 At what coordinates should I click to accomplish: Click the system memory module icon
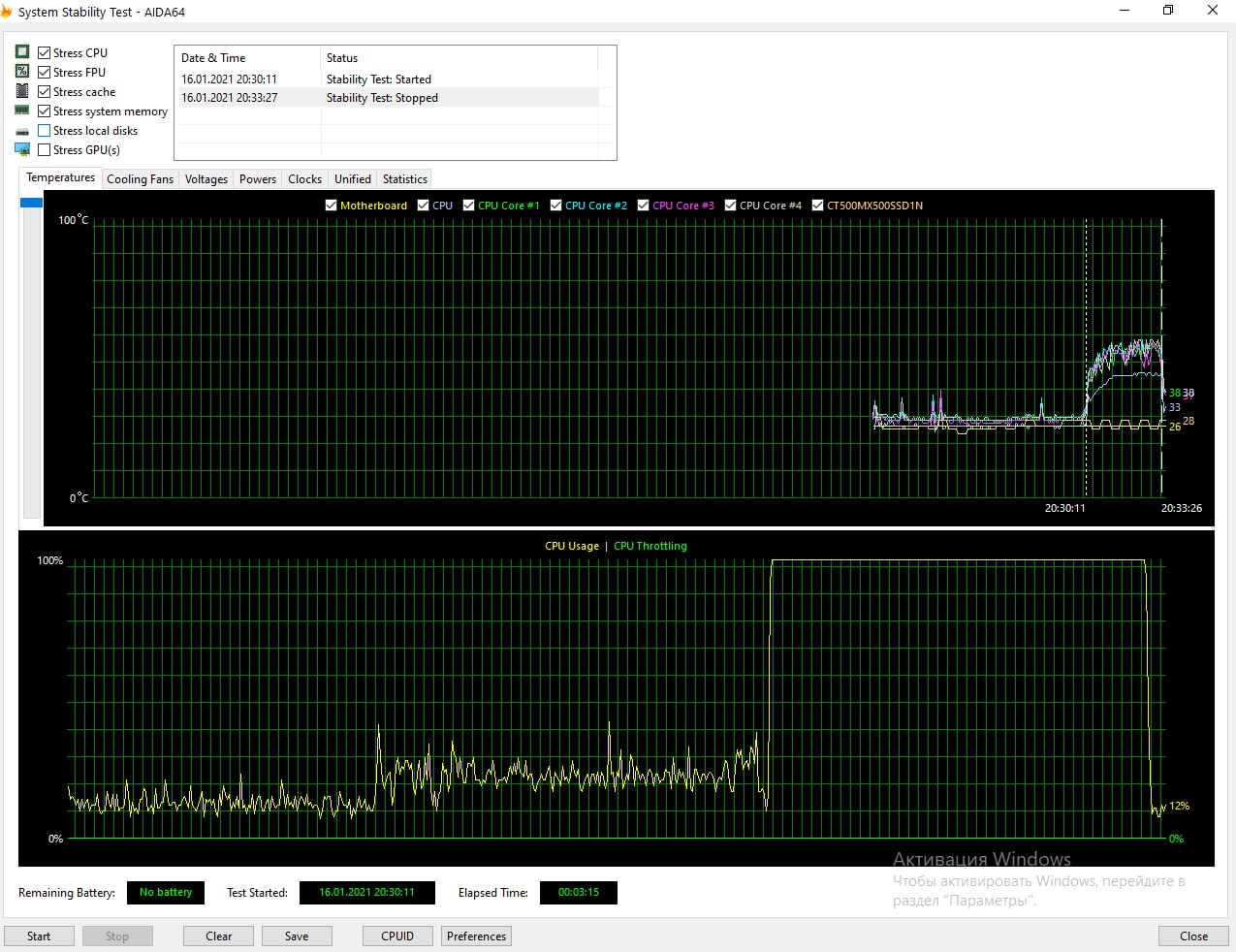(22, 111)
